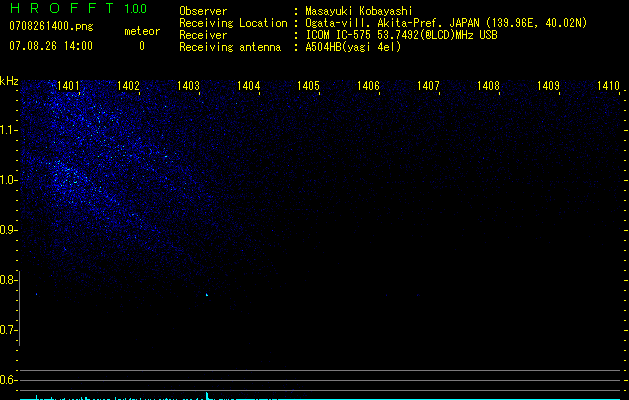Click the antenna text A504HB(yagi 4el)
The width and height of the screenshot is (629, 400).
tap(353, 47)
